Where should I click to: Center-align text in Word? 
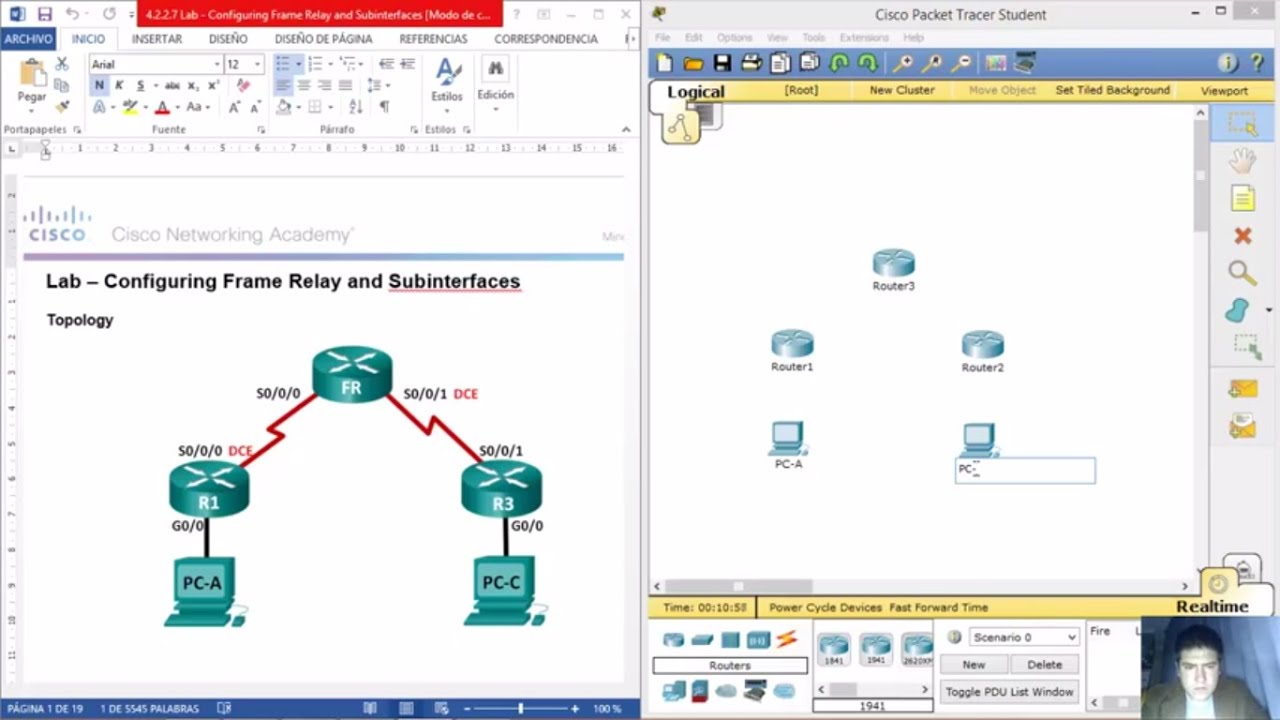303,85
